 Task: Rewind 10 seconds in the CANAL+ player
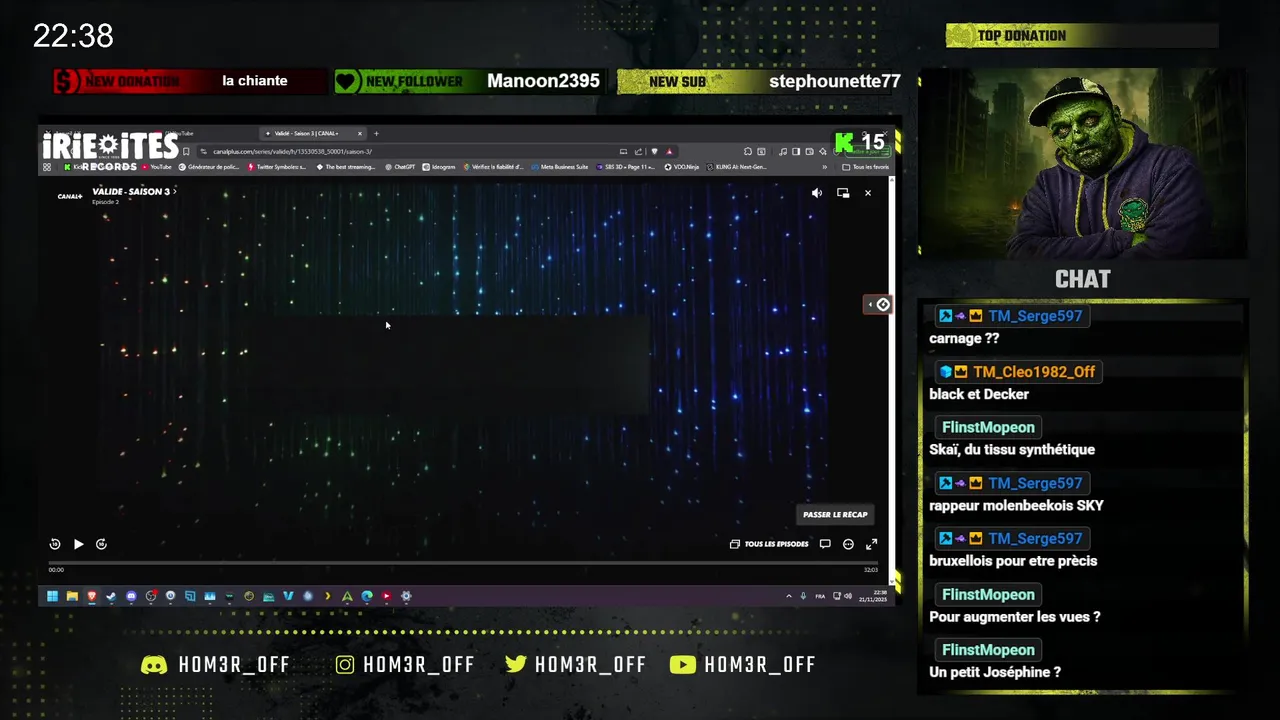55,544
